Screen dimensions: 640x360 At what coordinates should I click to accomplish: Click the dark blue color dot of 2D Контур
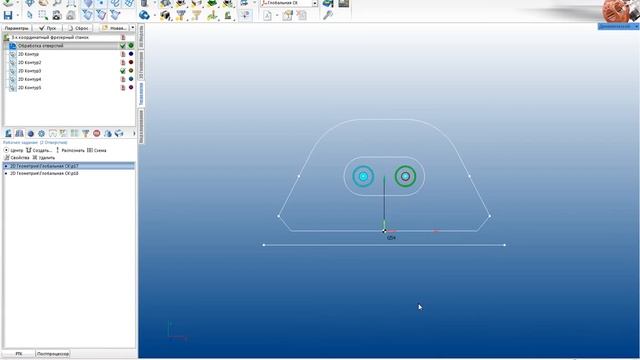tap(131, 54)
